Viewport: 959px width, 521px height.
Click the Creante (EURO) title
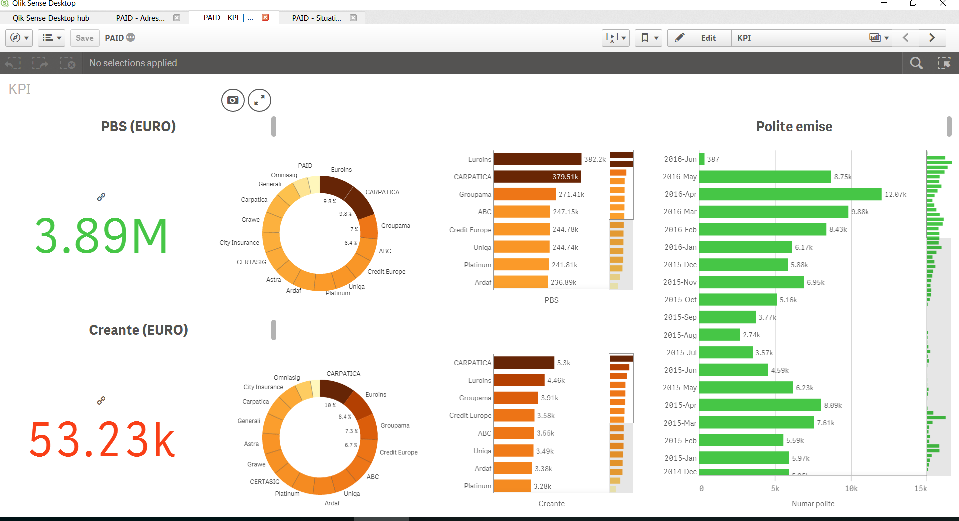(x=138, y=330)
